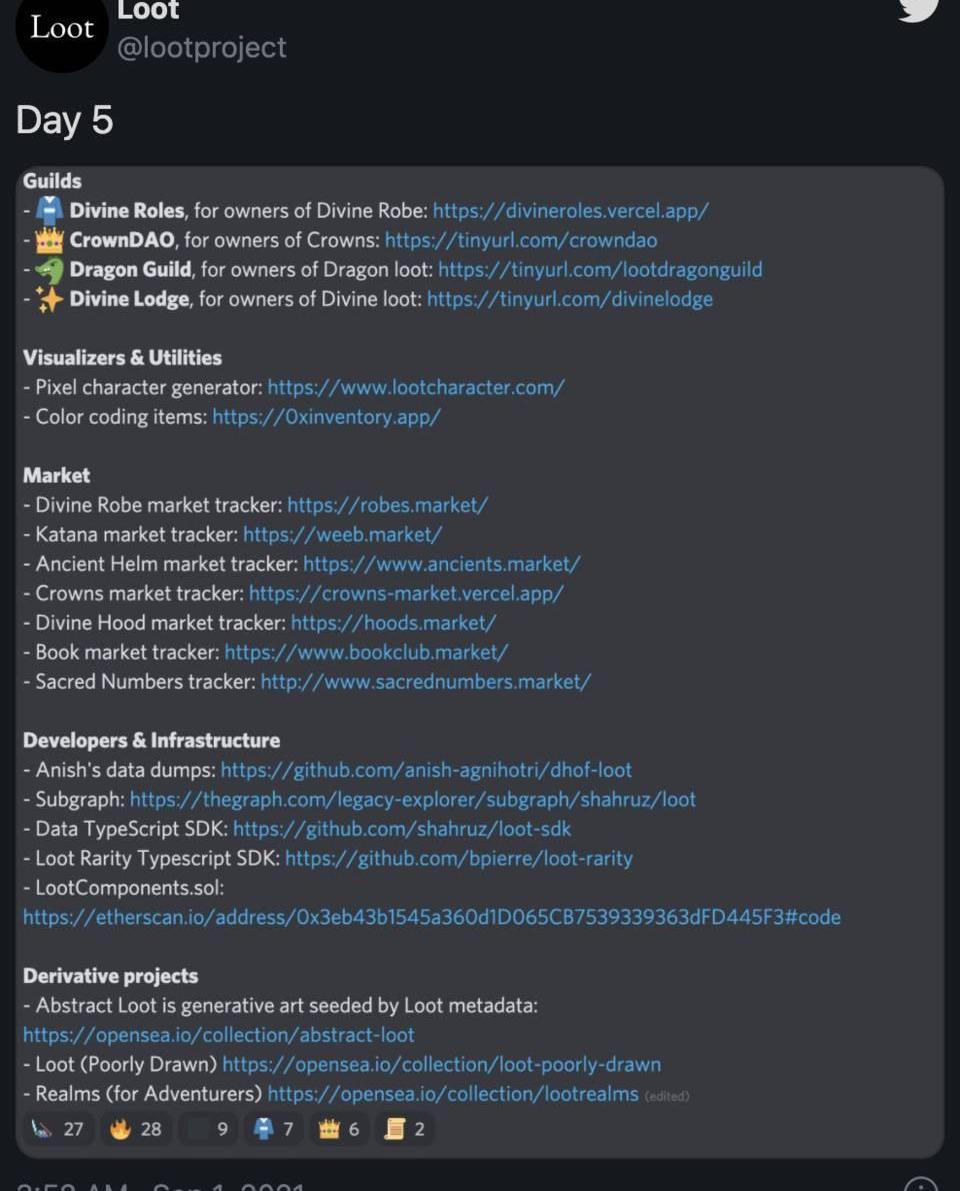
Task: Click the crown emoji reaction
Action: point(339,1129)
